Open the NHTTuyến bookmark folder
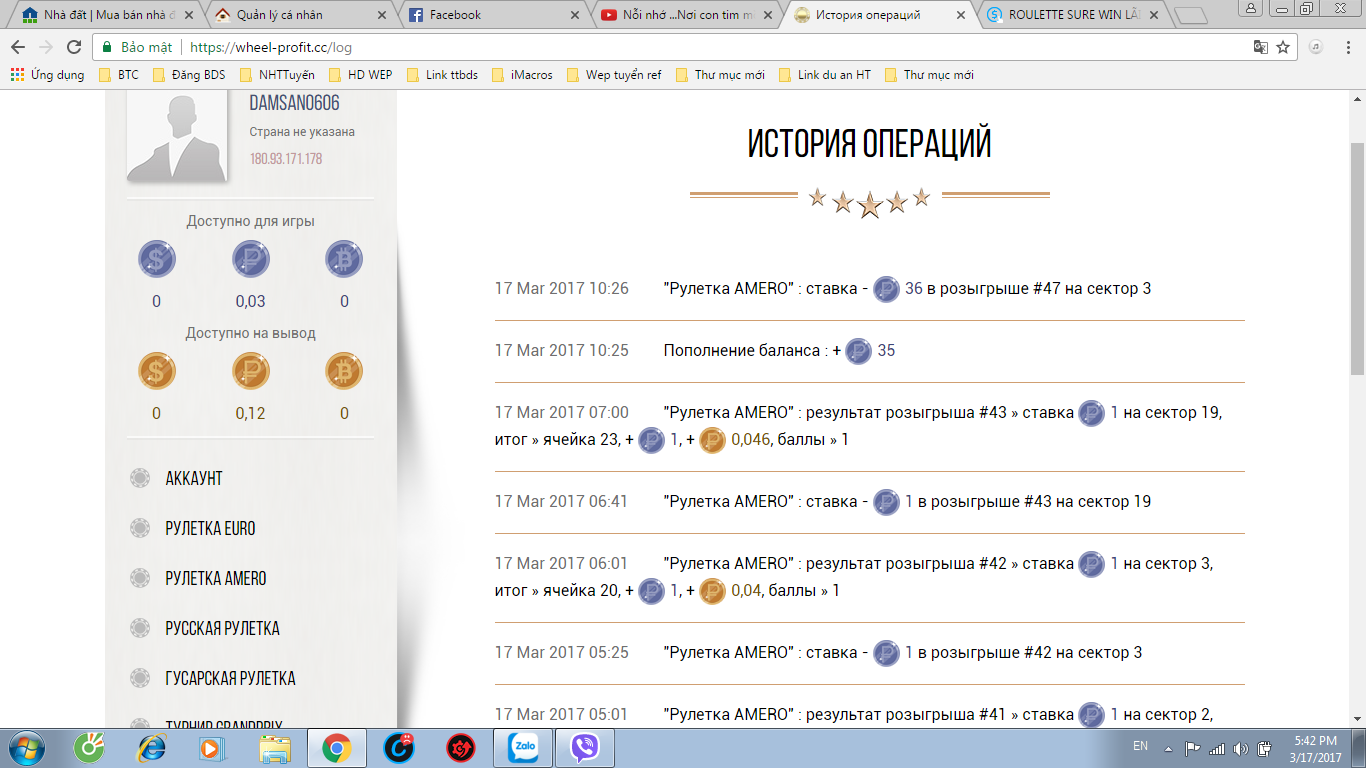 [x=277, y=75]
